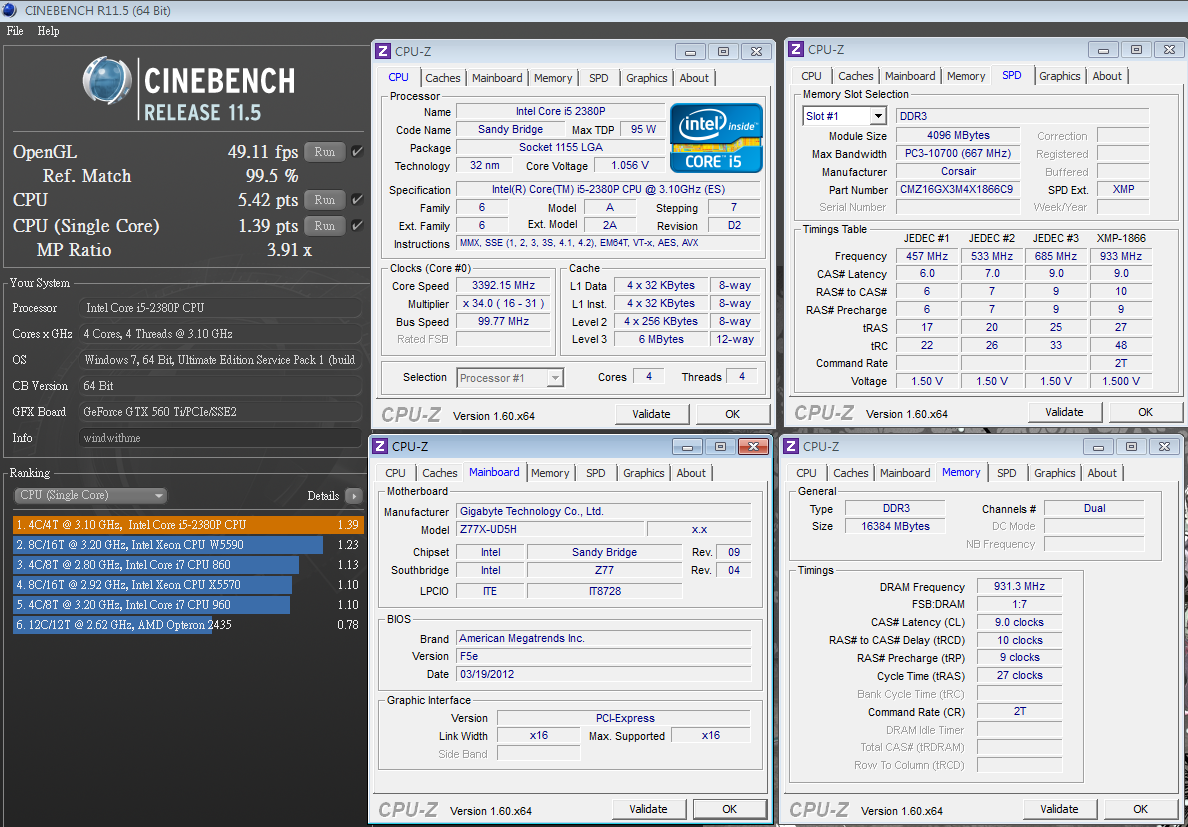Click Z icon of Mainboard CPU-Z window
Screen dimensions: 1188x827
coord(381,446)
